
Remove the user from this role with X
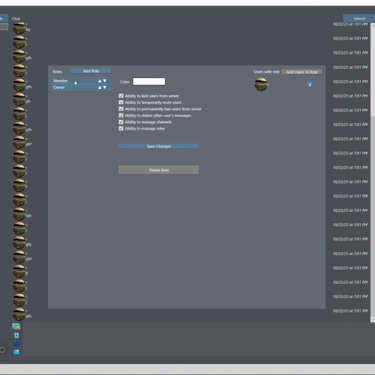click(310, 85)
